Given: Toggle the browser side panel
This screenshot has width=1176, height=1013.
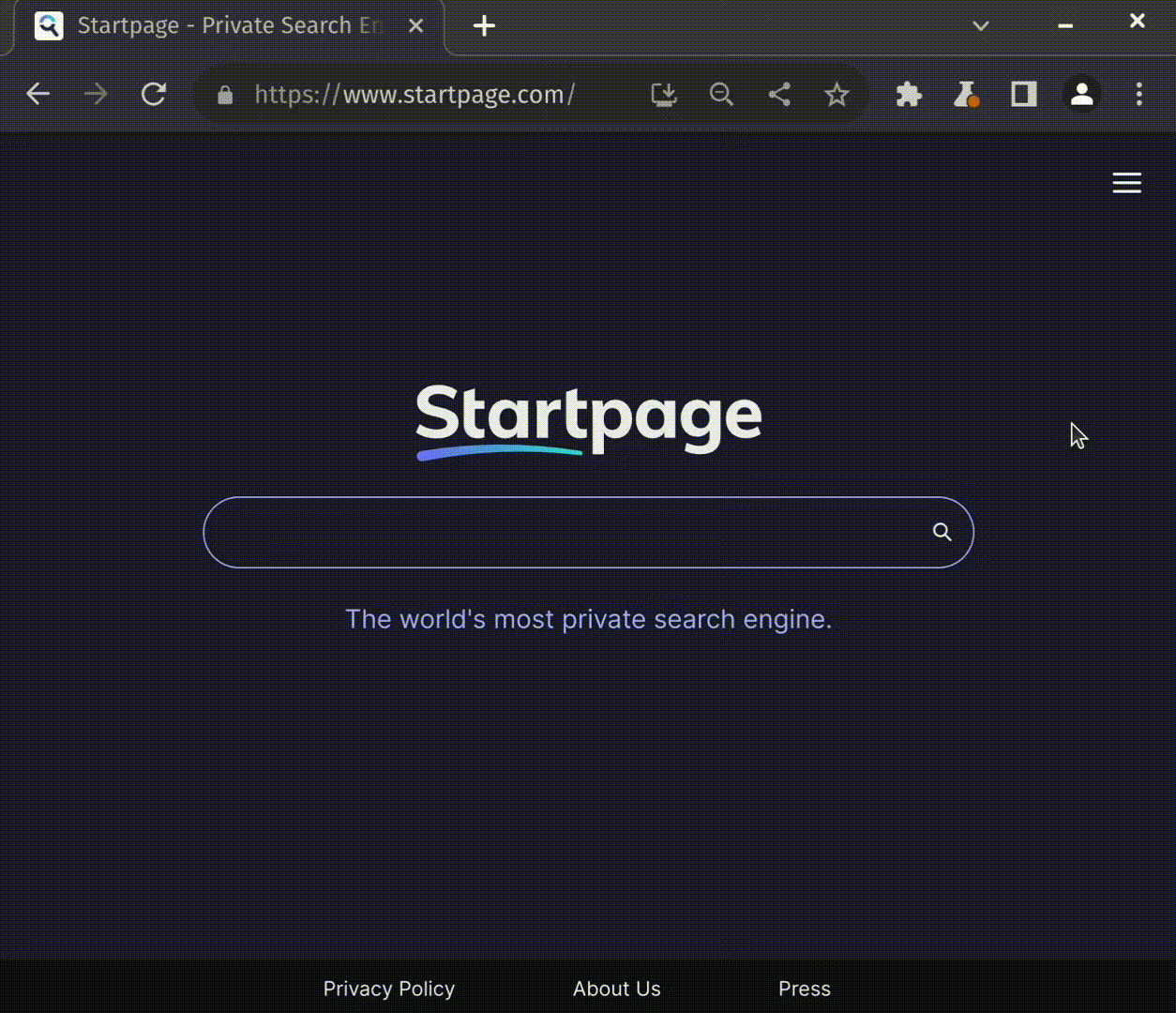Looking at the screenshot, I should pos(1023,94).
